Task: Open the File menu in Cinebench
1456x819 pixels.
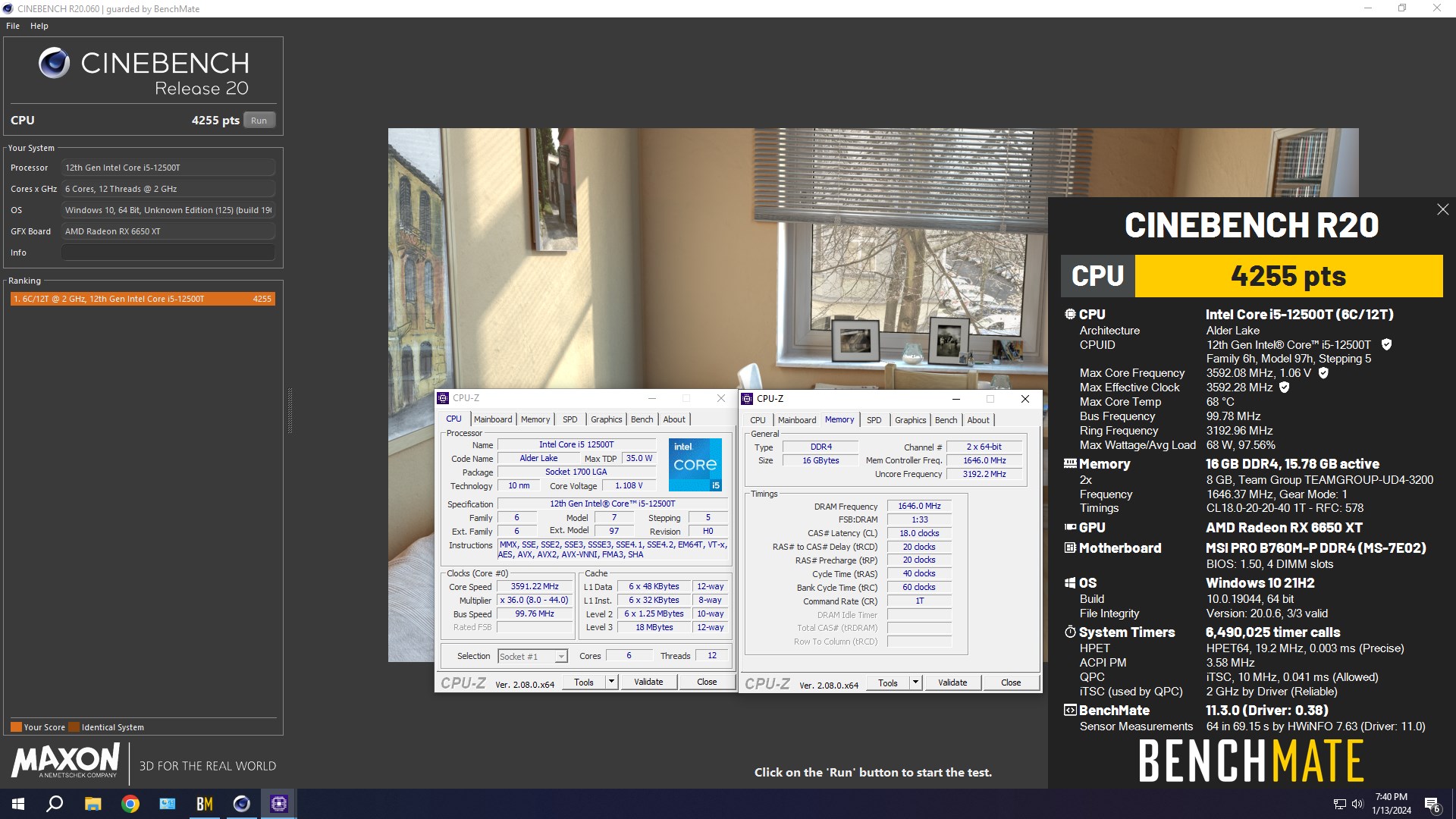Action: 13,26
